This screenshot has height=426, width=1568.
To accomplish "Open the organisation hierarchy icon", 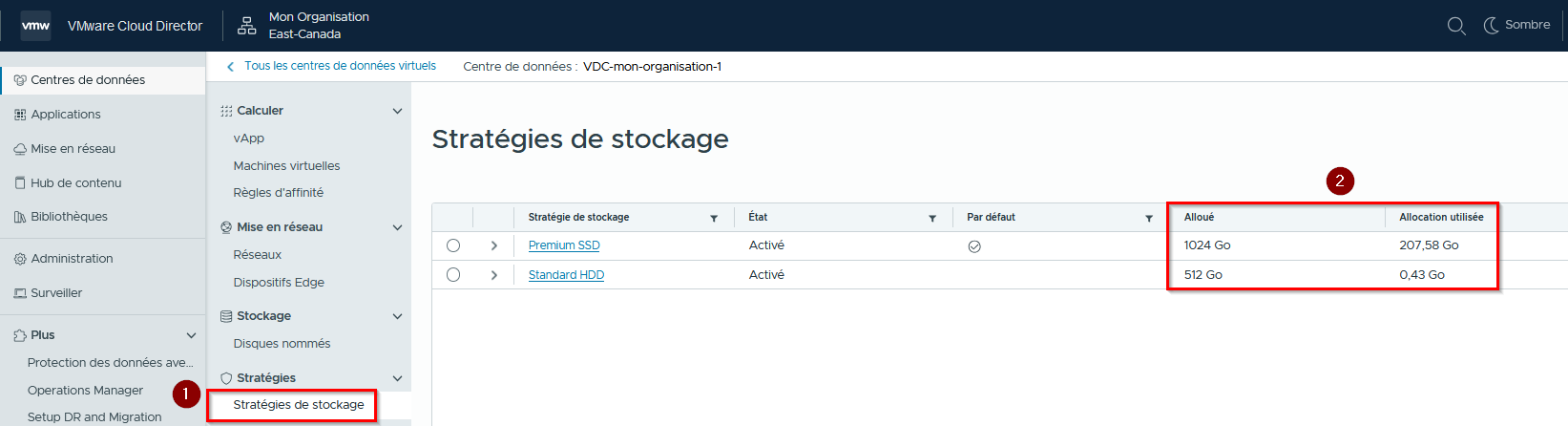I will click(x=246, y=26).
